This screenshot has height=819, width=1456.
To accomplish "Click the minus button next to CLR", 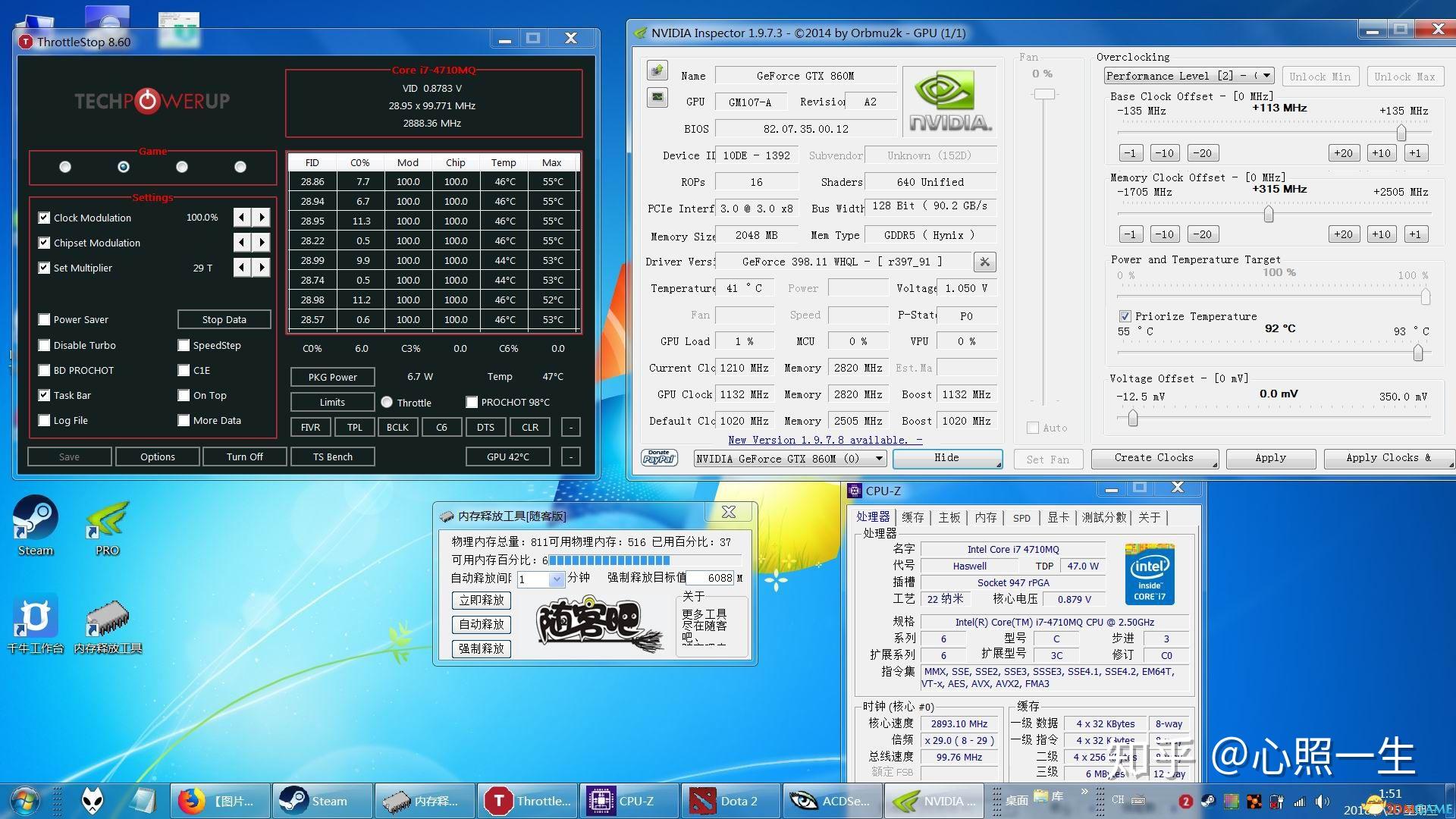I will 571,427.
